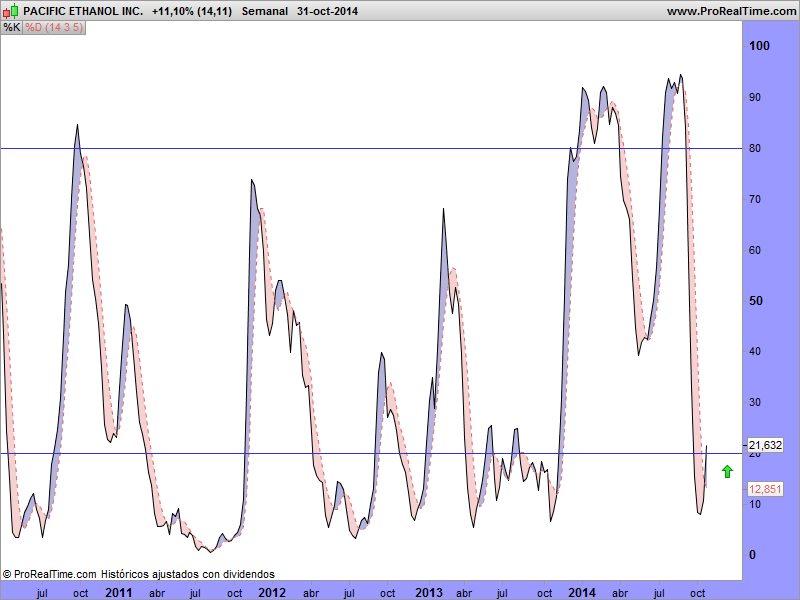Click the 2011 year label on time axis
This screenshot has height=600, width=800.
click(x=118, y=593)
